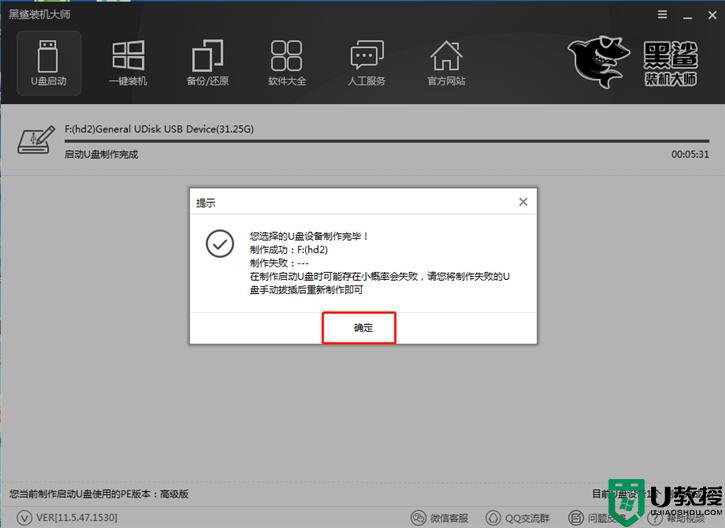Confirm dialog with 确定 button

point(359,328)
